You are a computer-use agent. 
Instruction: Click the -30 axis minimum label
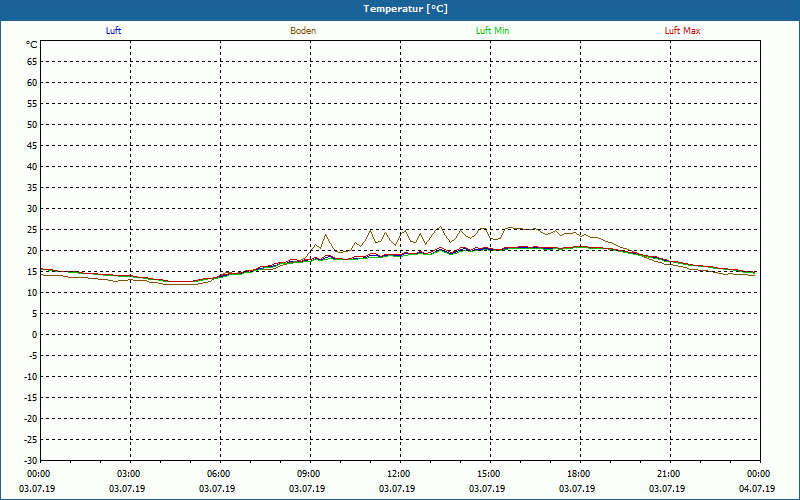(31, 461)
